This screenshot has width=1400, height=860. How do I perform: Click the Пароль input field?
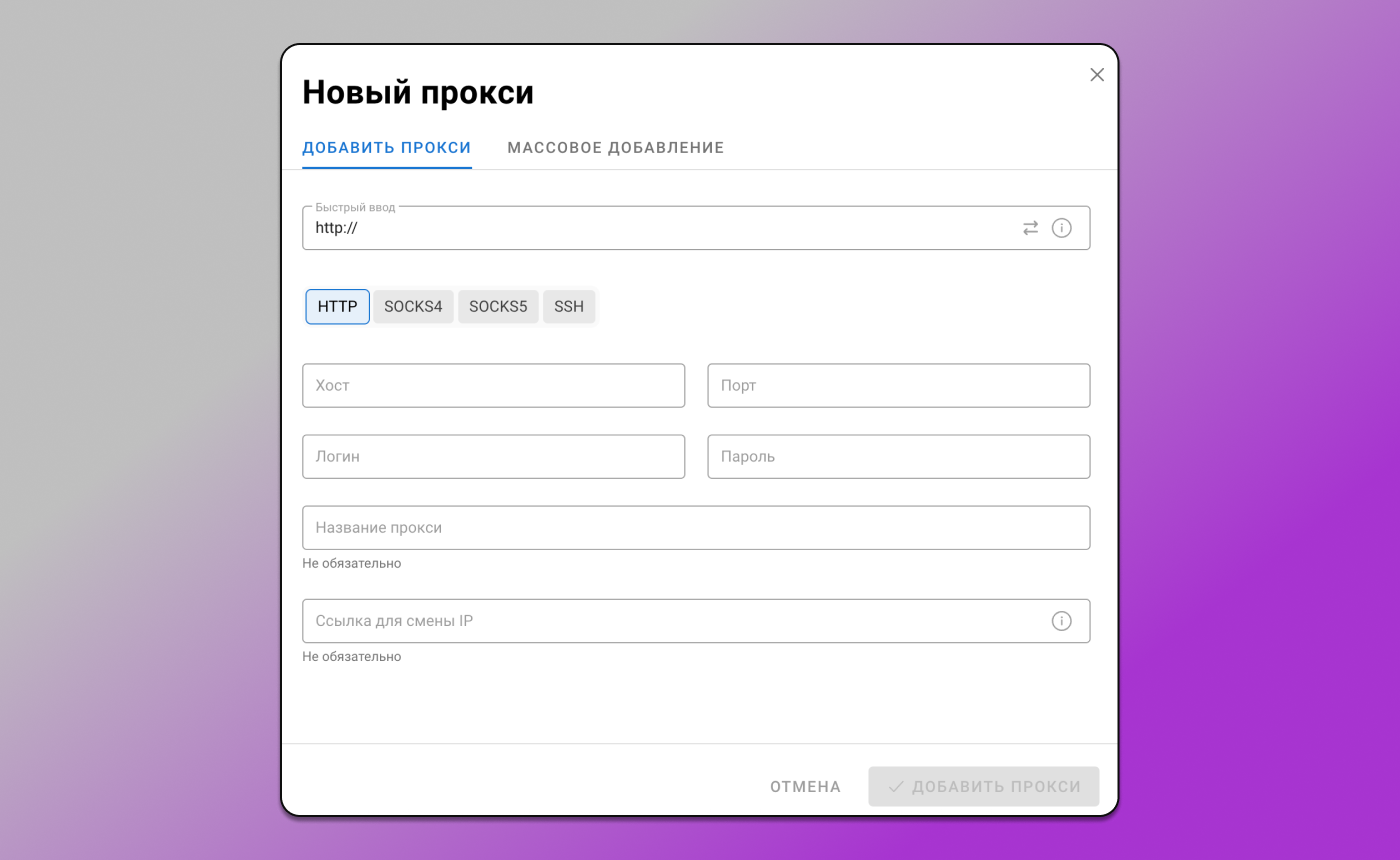898,456
